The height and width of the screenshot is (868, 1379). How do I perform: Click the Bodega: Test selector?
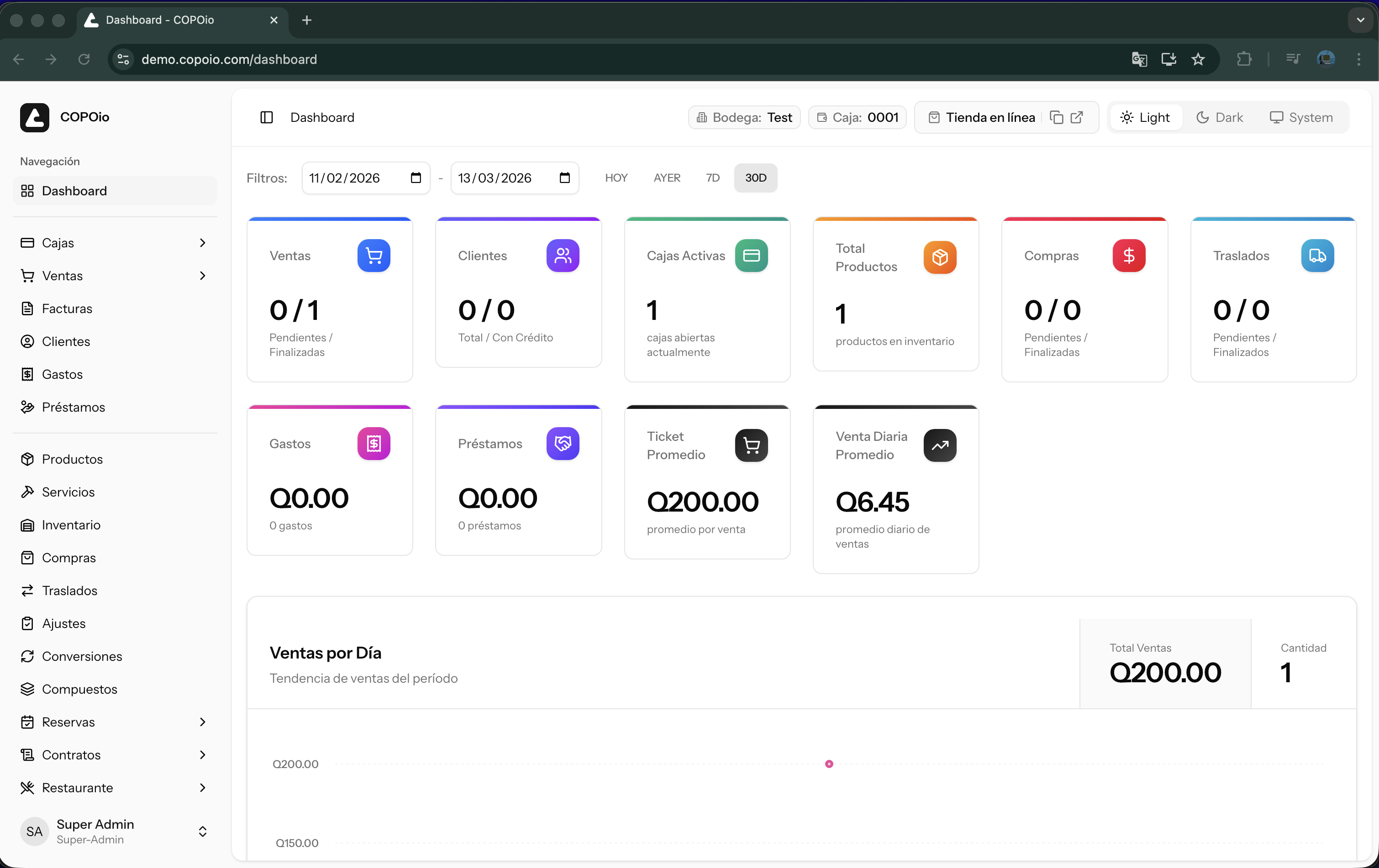point(744,117)
